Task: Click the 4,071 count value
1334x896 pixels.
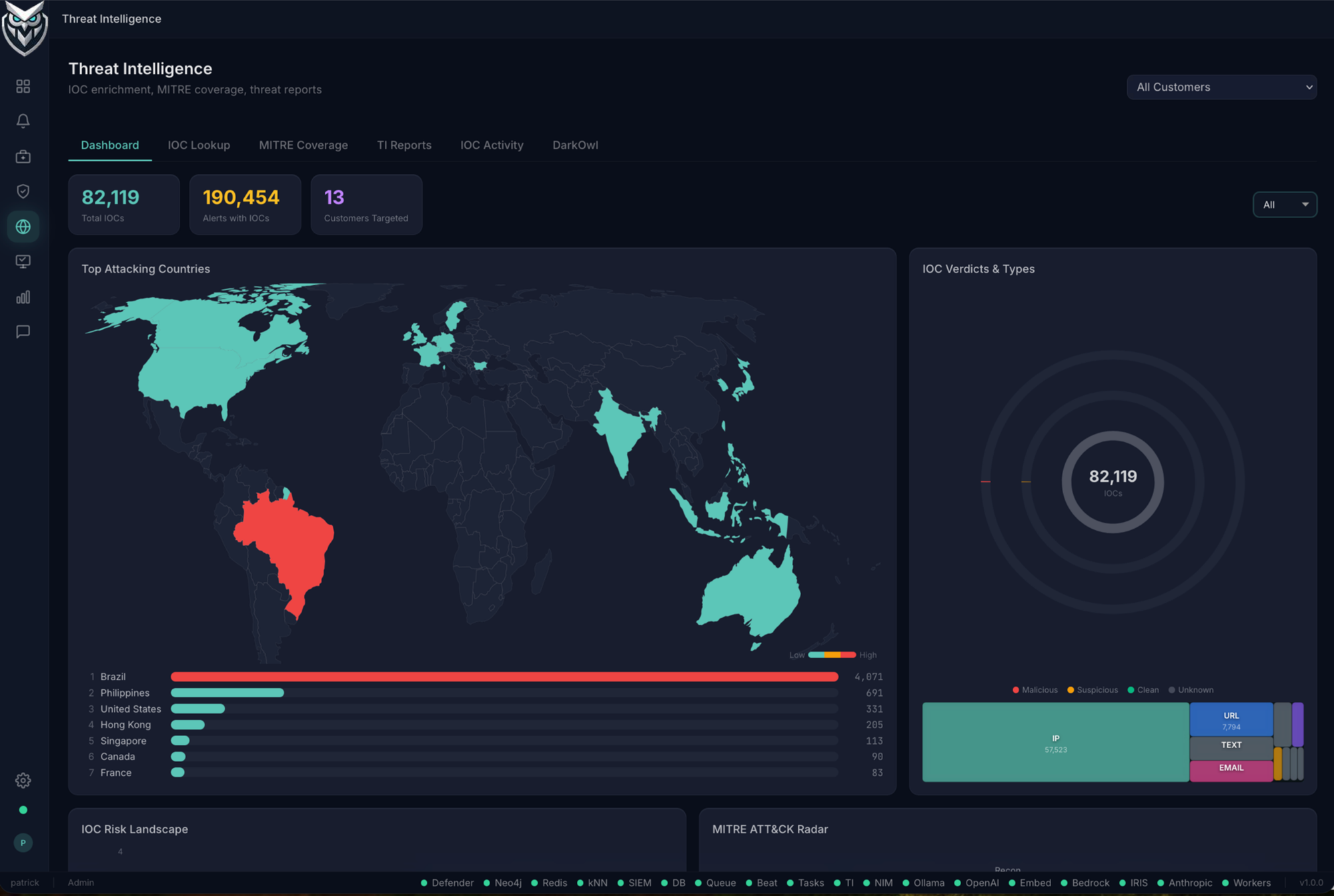Action: coord(868,677)
